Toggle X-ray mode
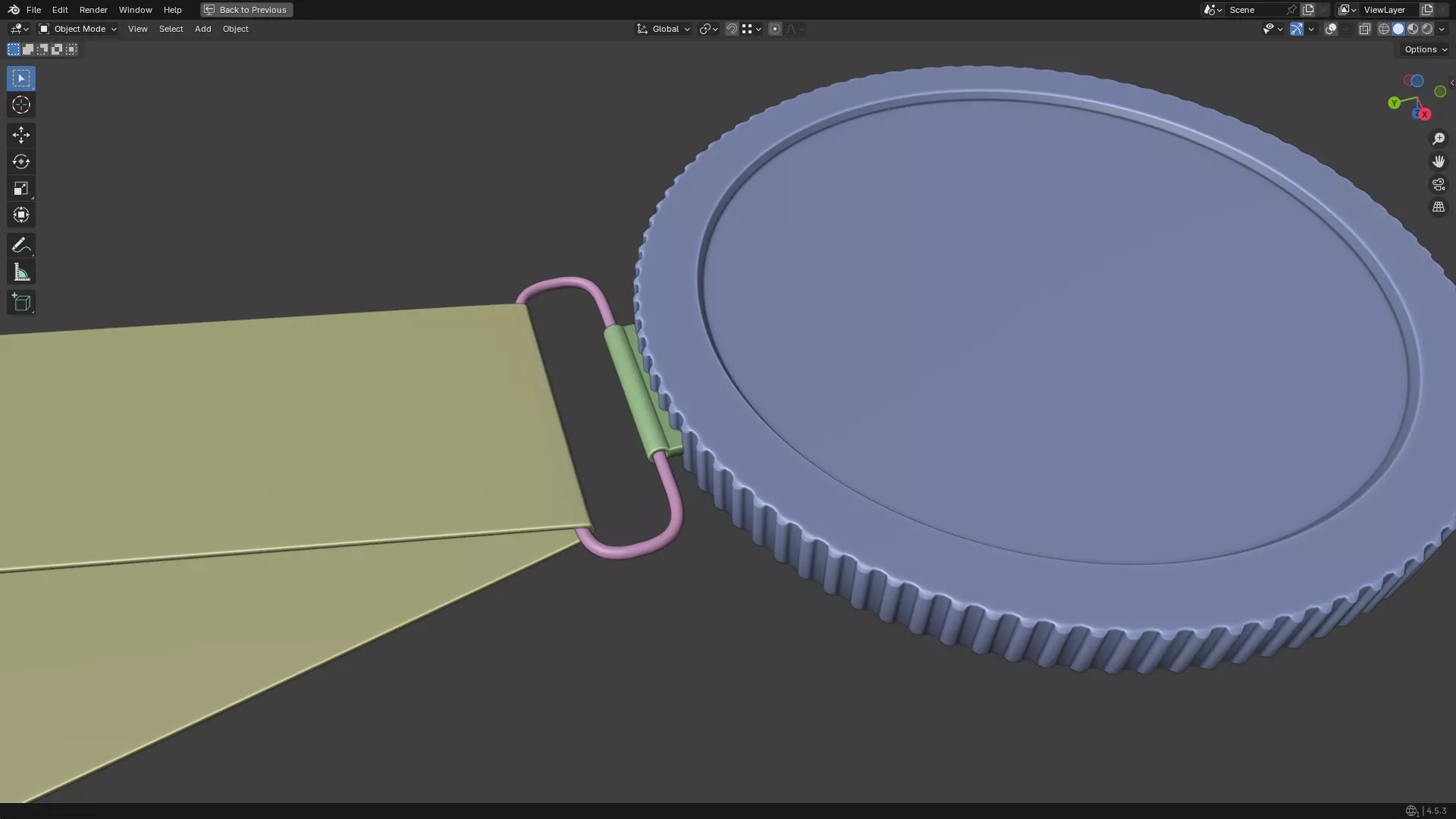The image size is (1456, 819). pyautogui.click(x=1364, y=29)
